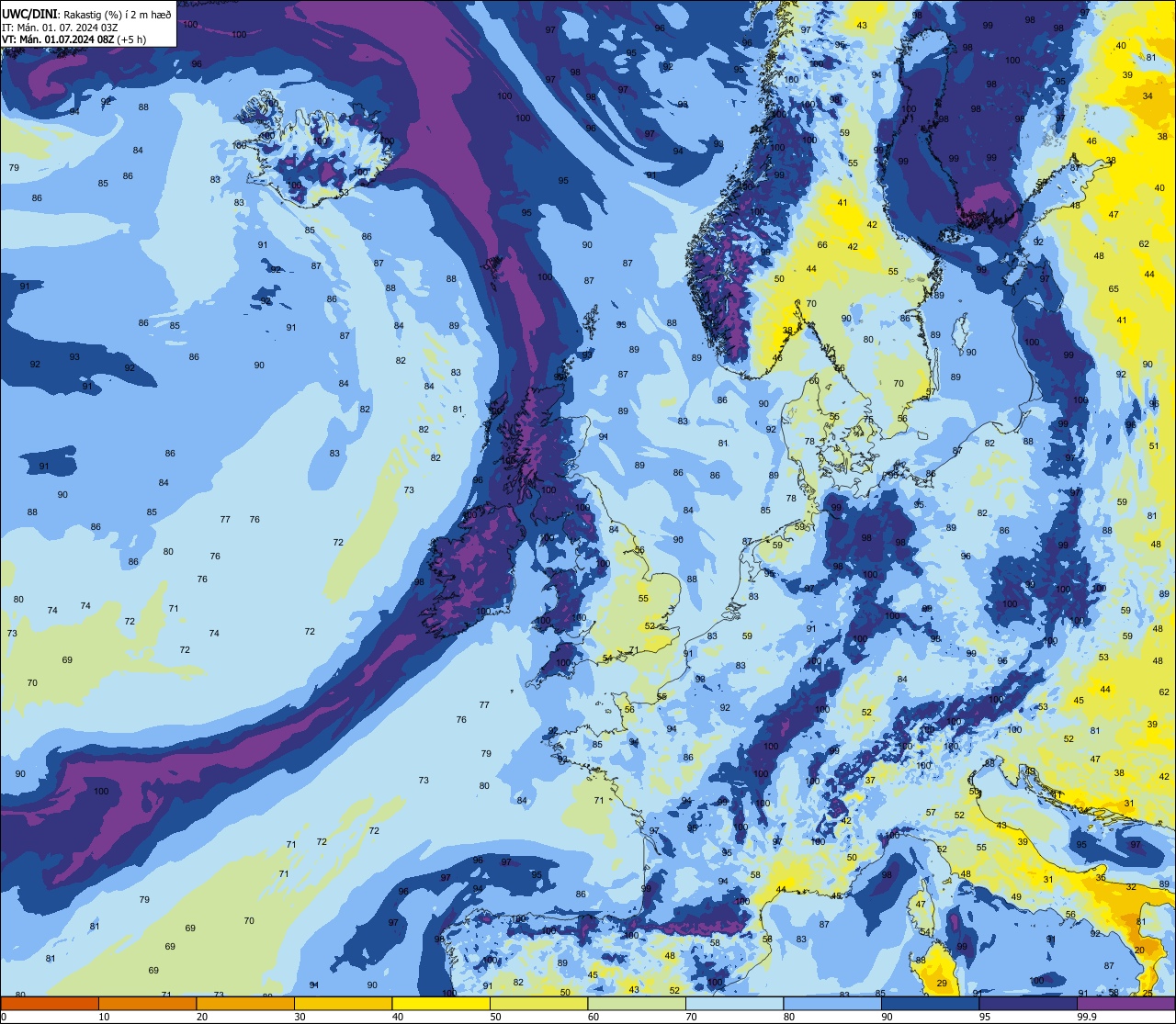The image size is (1176, 1024).
Task: Click the 60–70 pale green legend swatch
Action: click(x=637, y=1003)
